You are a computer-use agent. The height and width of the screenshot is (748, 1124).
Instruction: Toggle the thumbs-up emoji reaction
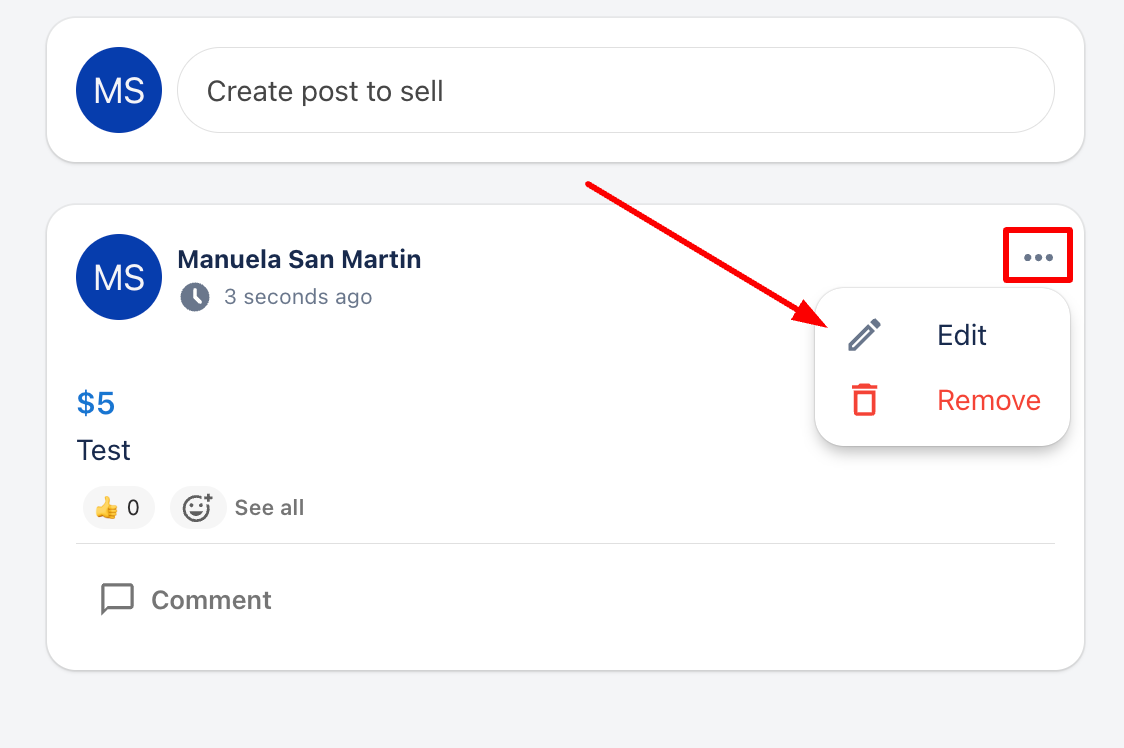[106, 508]
